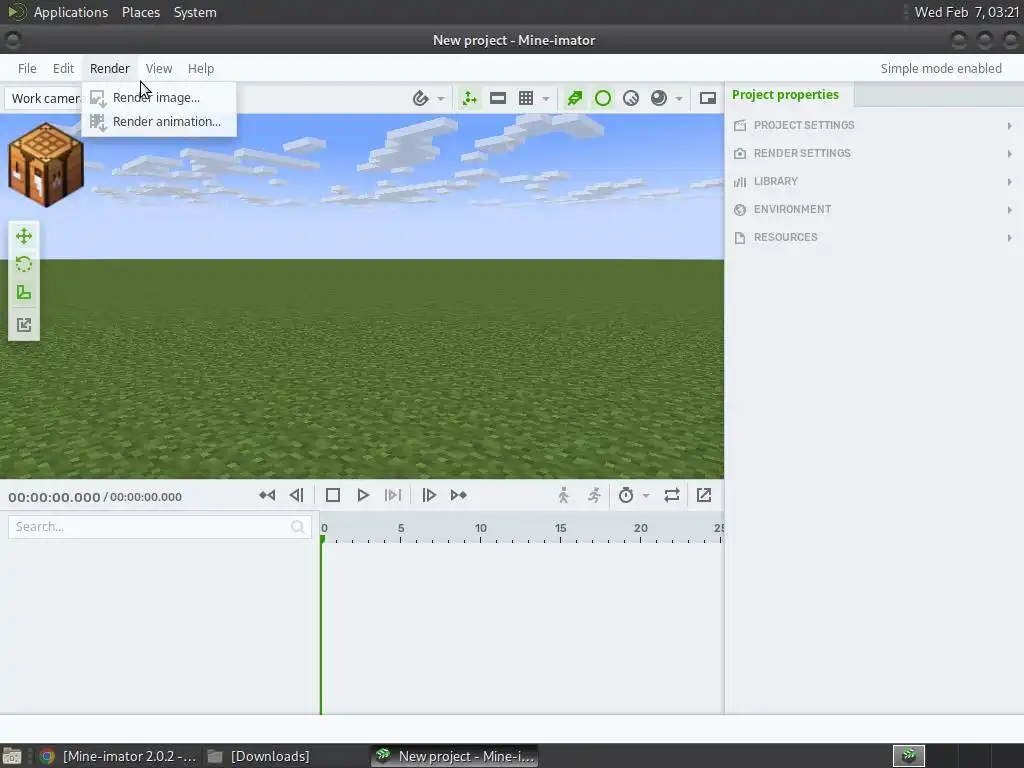
Task: Switch to Downloads taskbar window
Action: (x=259, y=756)
